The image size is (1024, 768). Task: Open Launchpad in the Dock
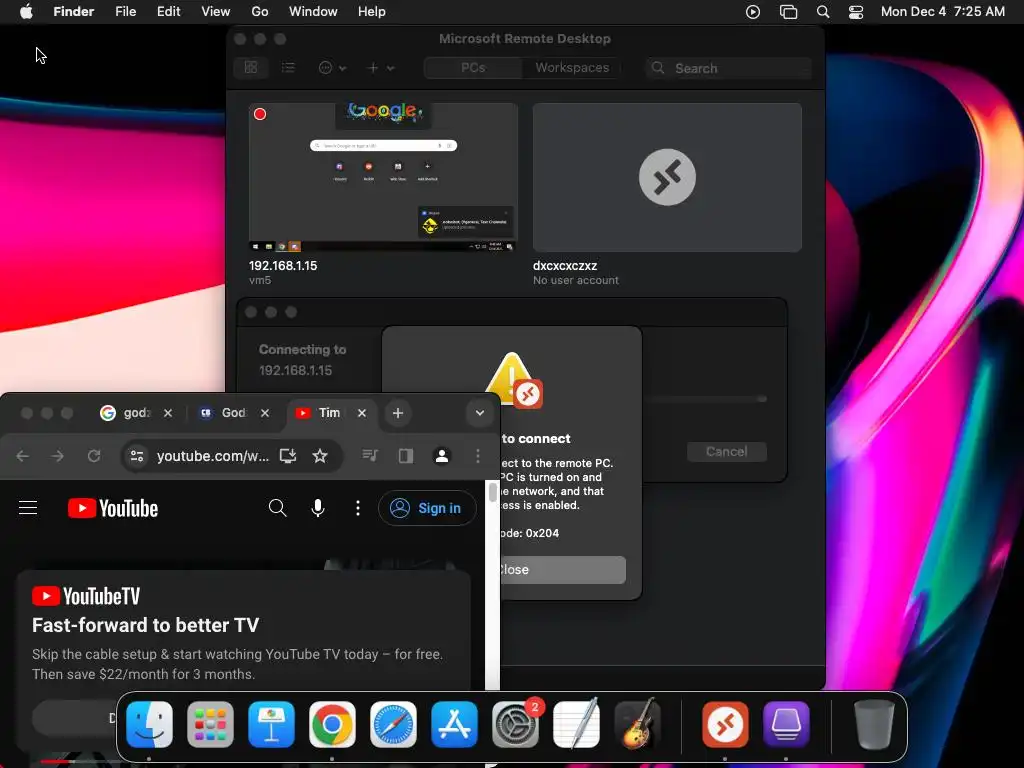coord(210,724)
